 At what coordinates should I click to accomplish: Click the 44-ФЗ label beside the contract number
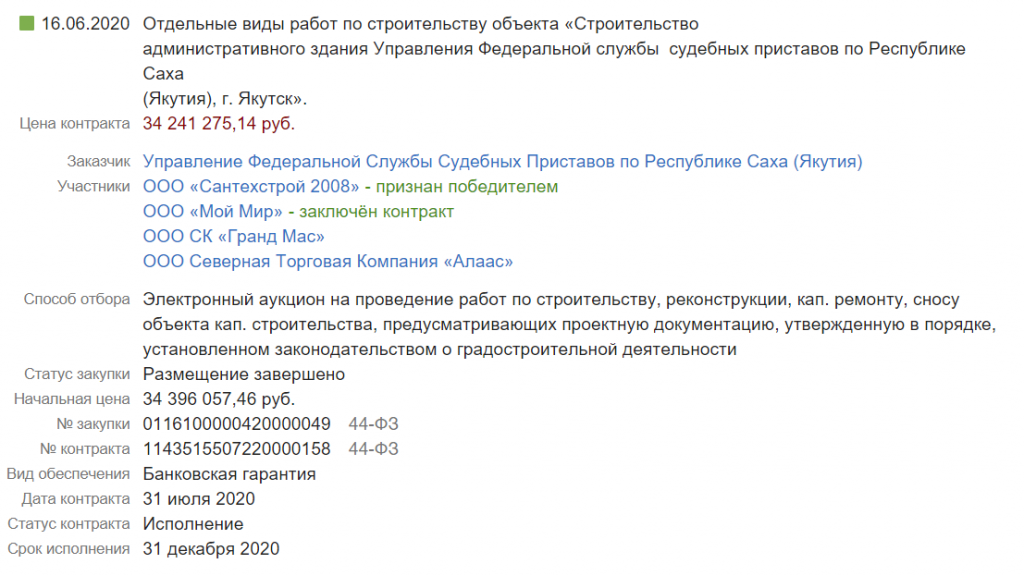click(x=373, y=449)
